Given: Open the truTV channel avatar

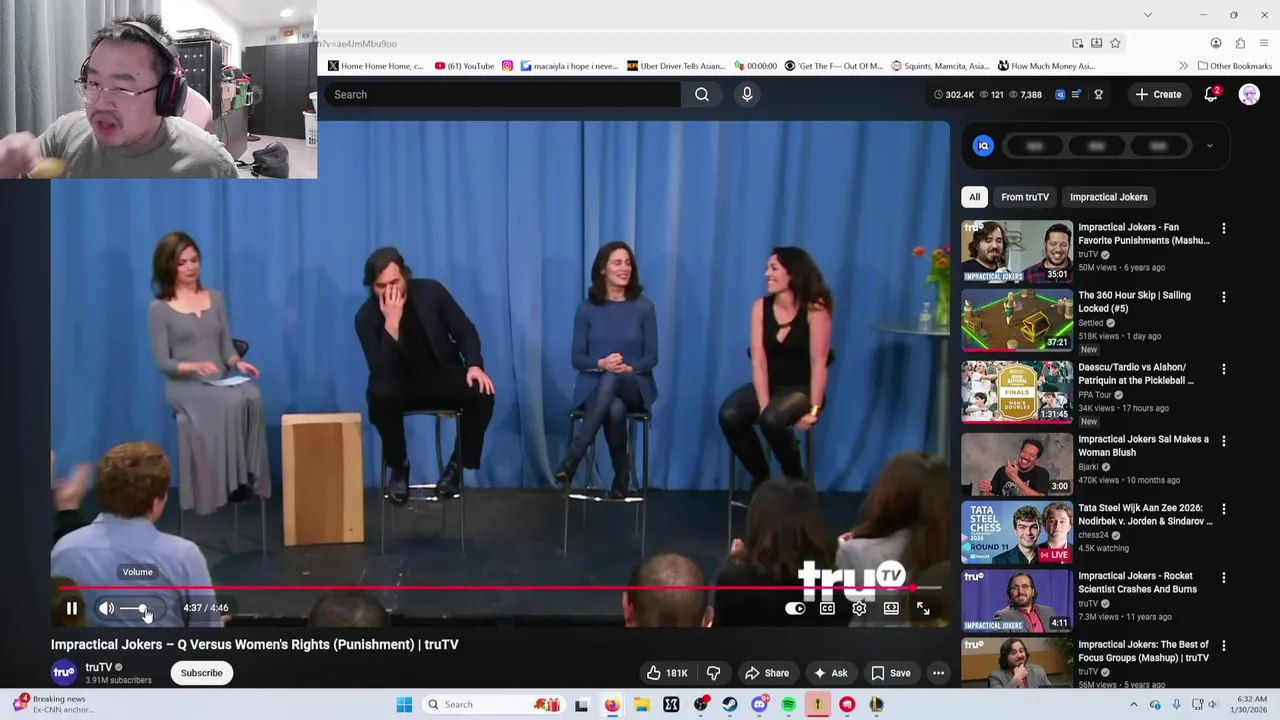Looking at the screenshot, I should (x=64, y=672).
